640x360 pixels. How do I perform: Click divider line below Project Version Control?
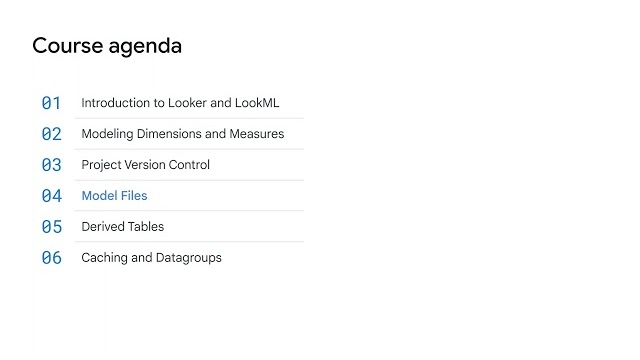pos(189,180)
